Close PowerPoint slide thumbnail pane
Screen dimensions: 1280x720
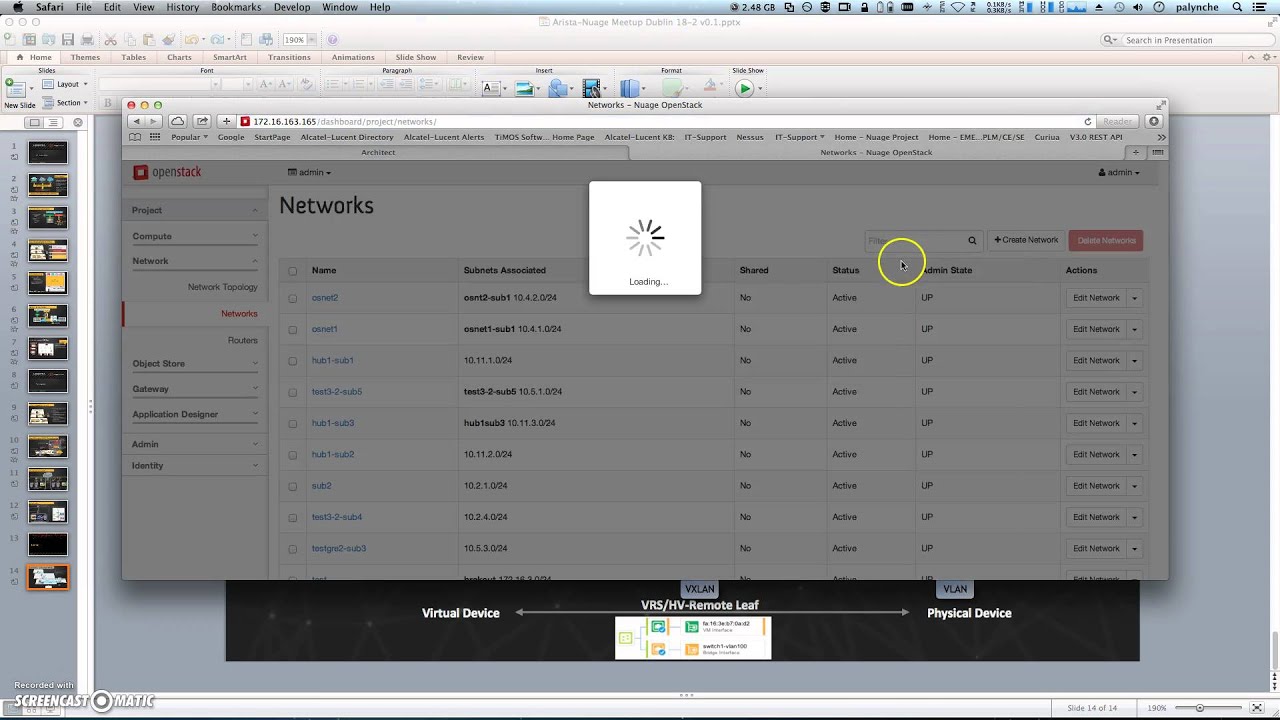(x=78, y=122)
